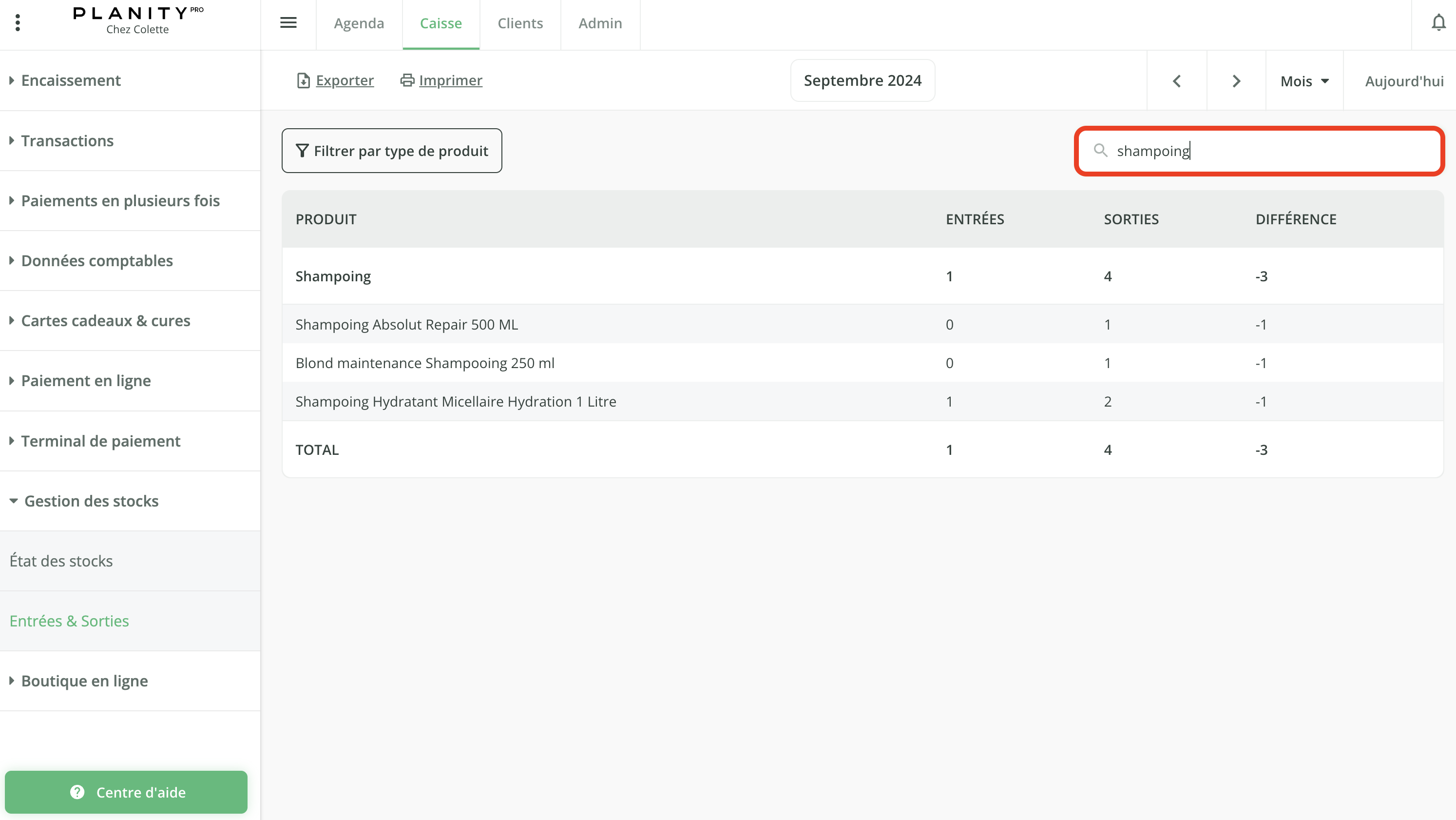
Task: Click the Exporter download icon
Action: click(x=303, y=81)
